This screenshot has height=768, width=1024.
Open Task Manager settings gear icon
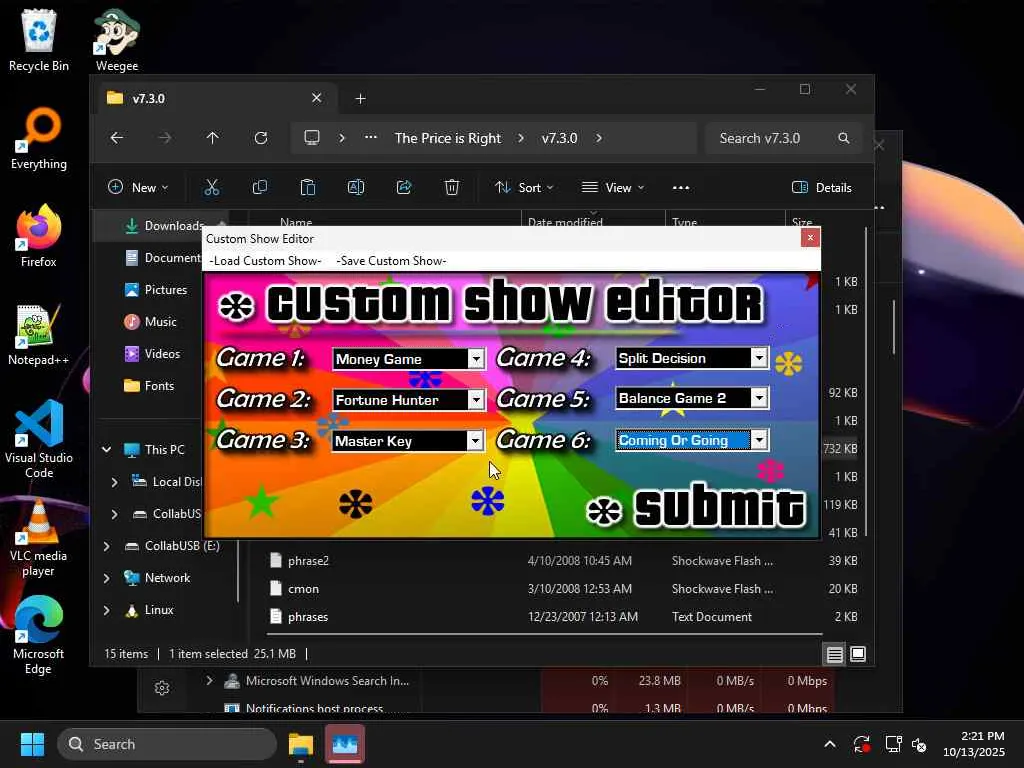tap(162, 688)
